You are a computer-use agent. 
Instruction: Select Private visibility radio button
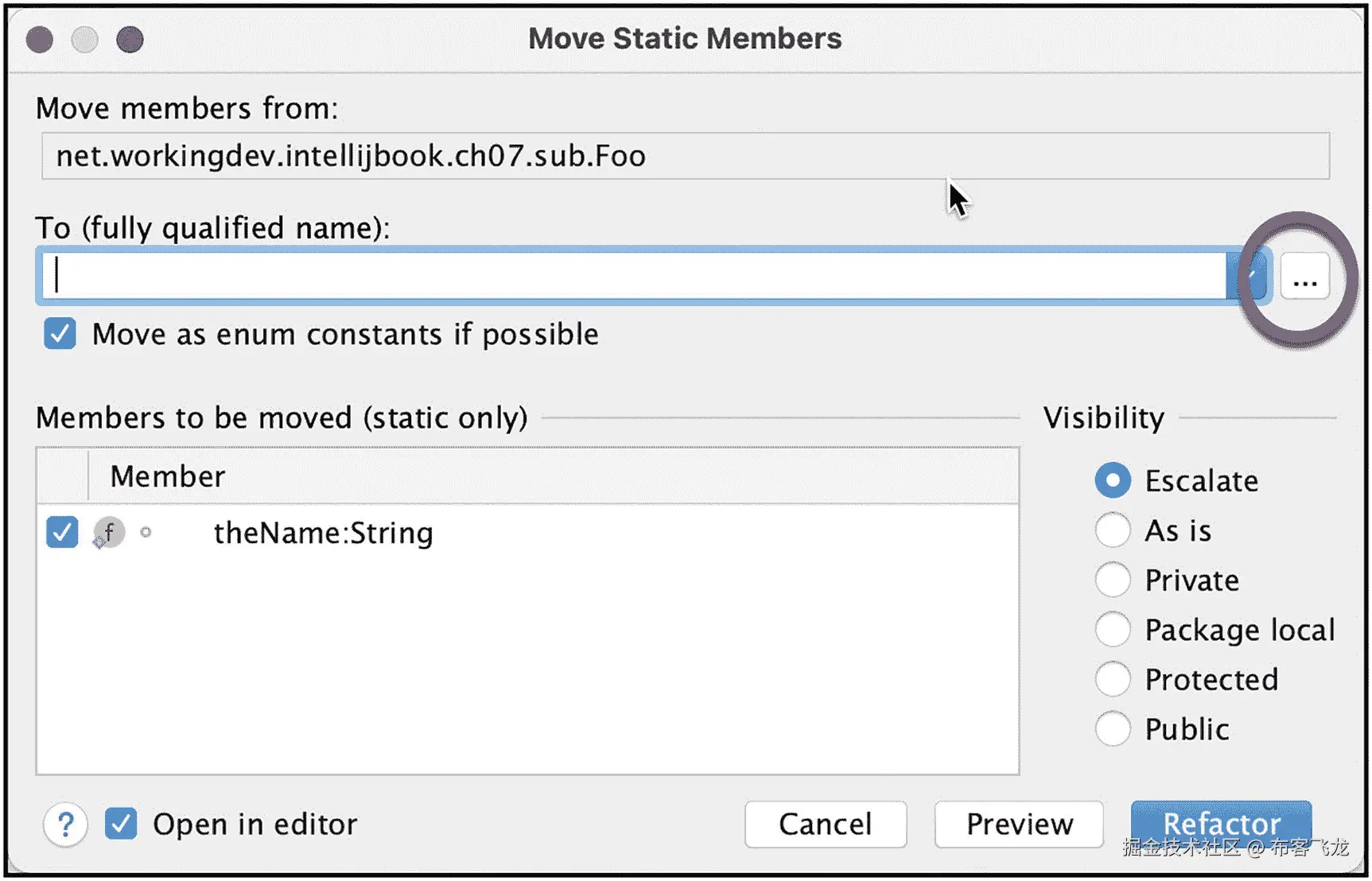pos(1112,580)
